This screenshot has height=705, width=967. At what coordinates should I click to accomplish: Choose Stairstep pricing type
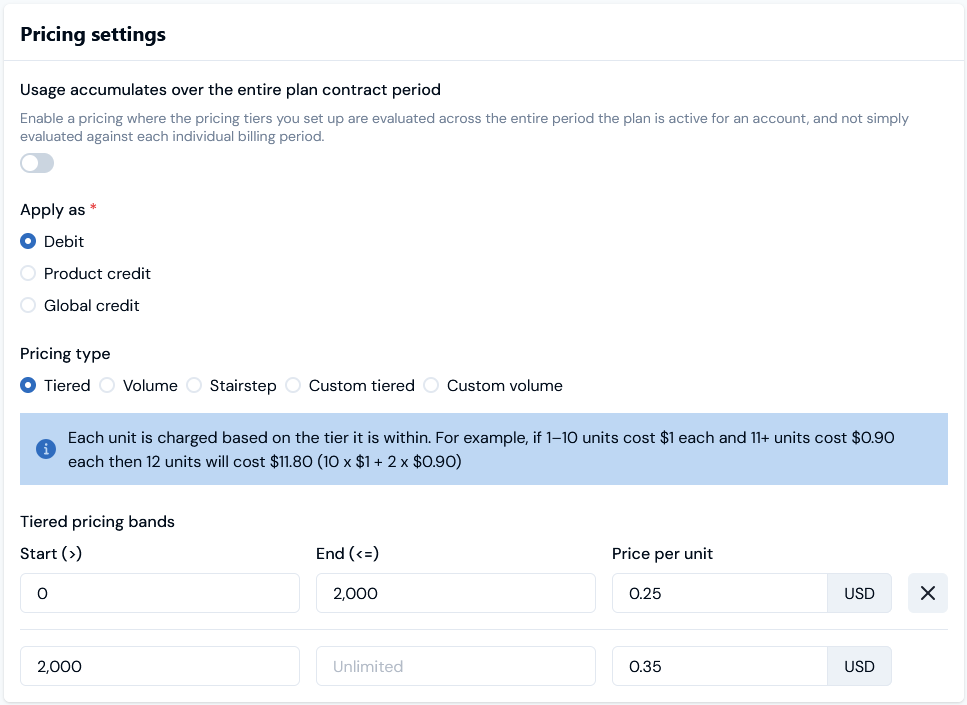click(x=194, y=386)
